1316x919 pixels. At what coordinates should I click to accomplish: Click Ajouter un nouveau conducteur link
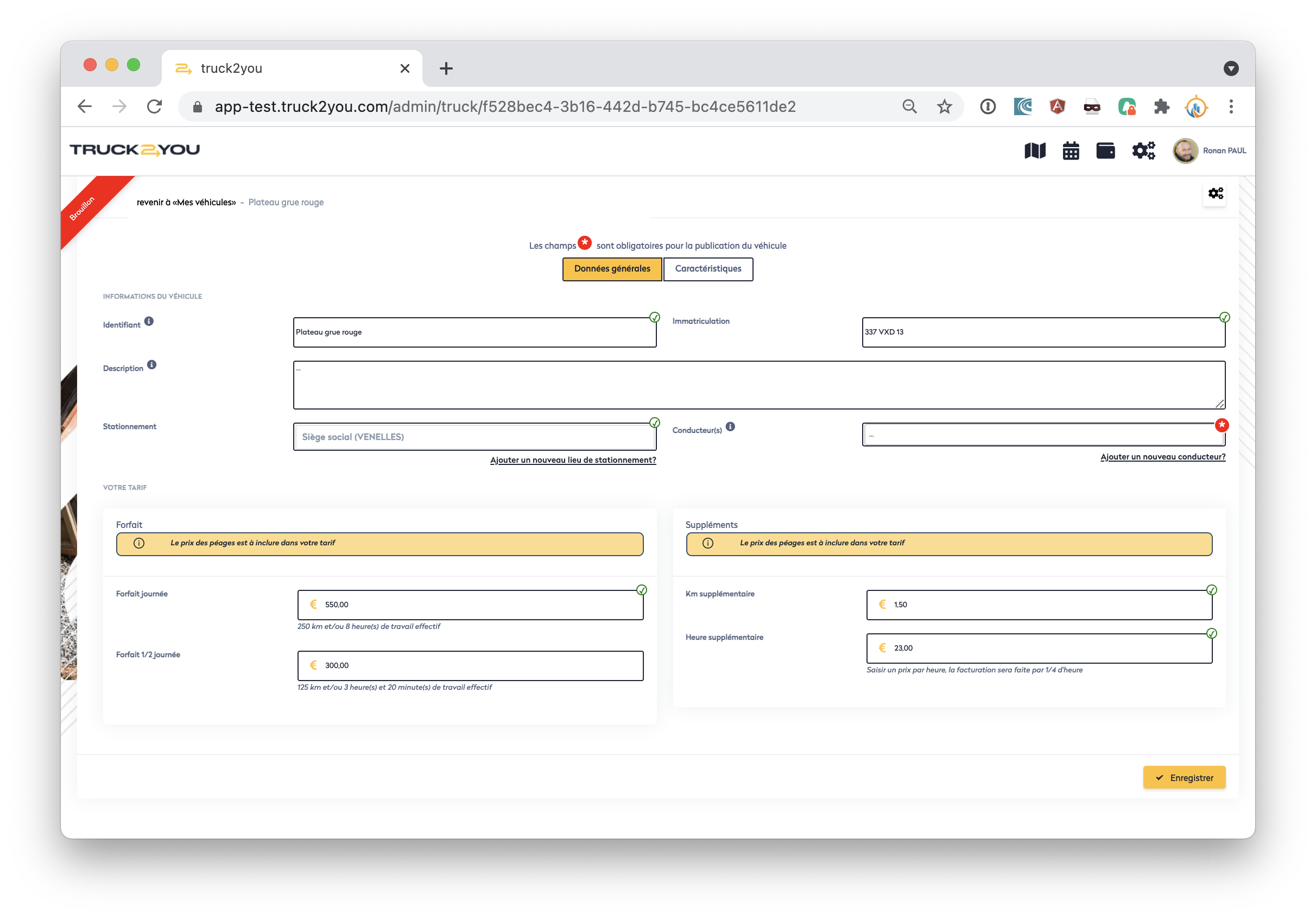tap(1162, 457)
